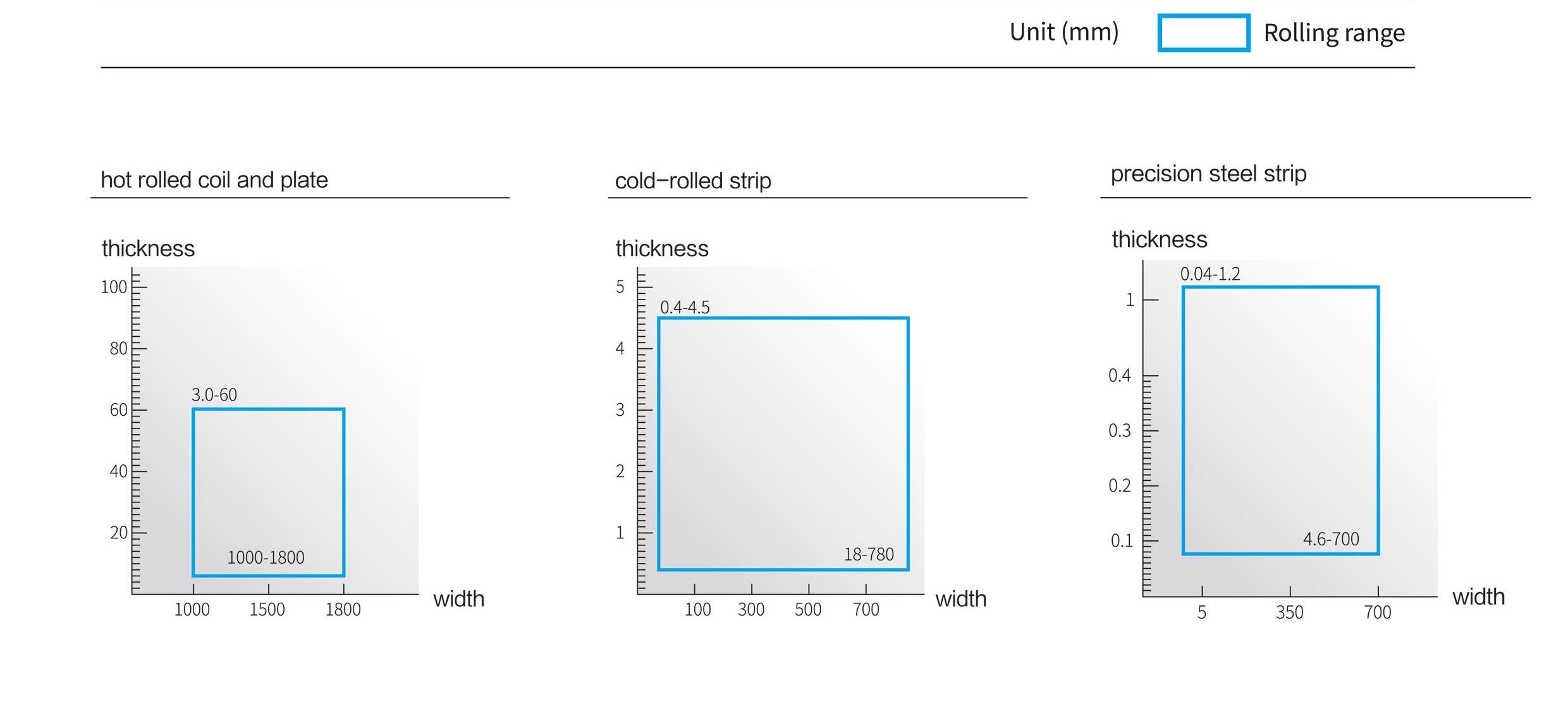Click the 1500 tick on hot rolled width axis
Screen dimensions: 1568x709
click(x=267, y=609)
